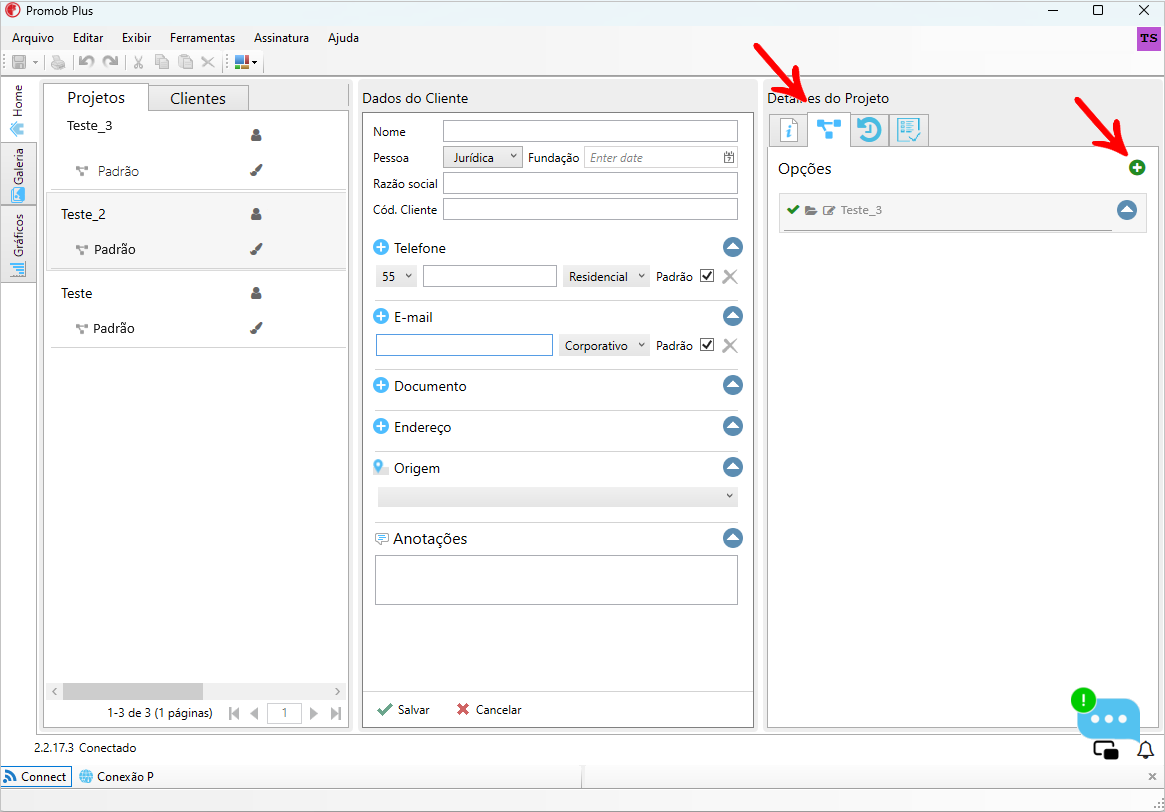Open the Arquivo menu
The image size is (1165, 812).
point(33,38)
